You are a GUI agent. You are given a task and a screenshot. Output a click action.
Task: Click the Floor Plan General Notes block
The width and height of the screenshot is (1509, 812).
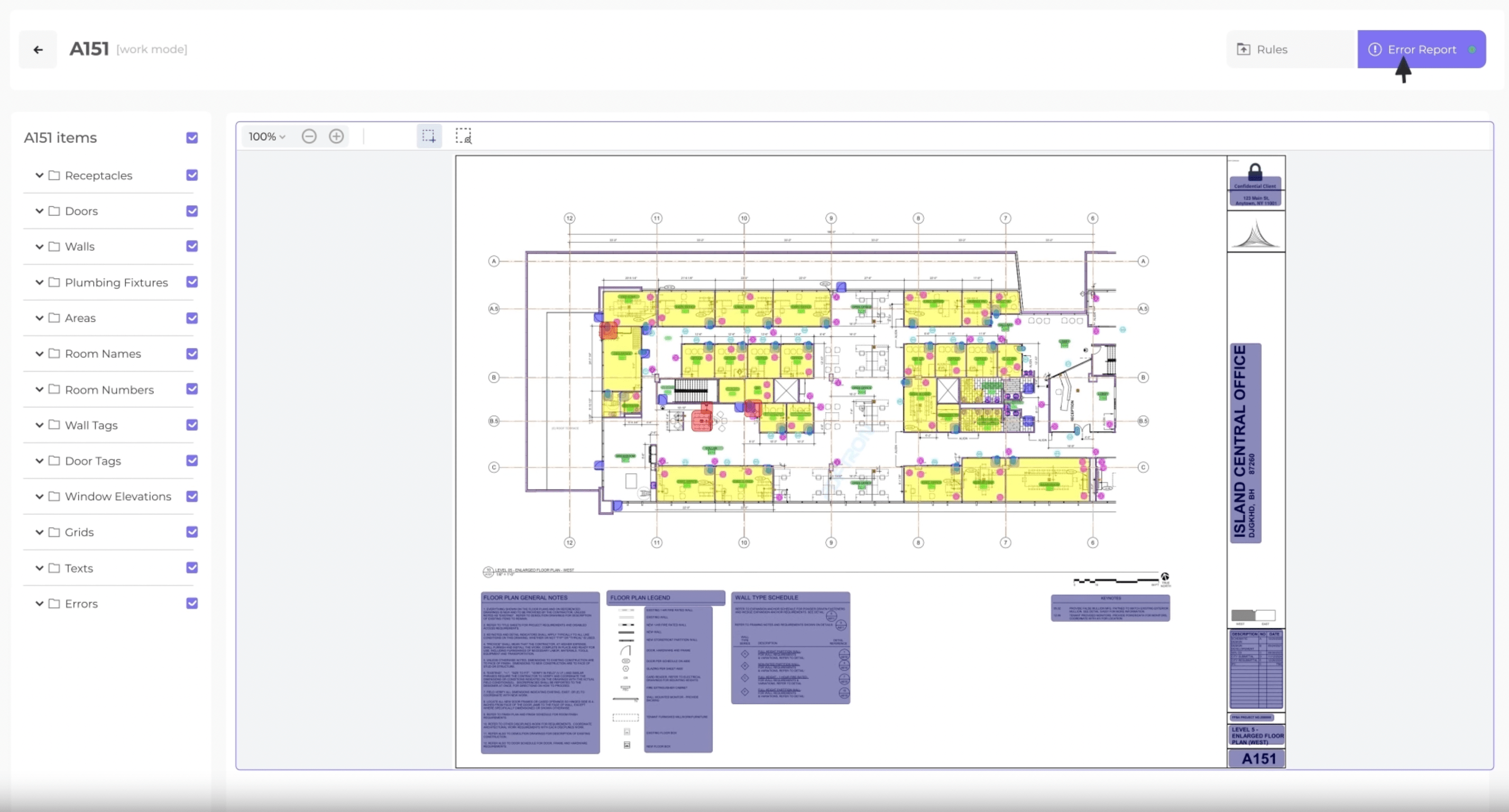tap(540, 672)
